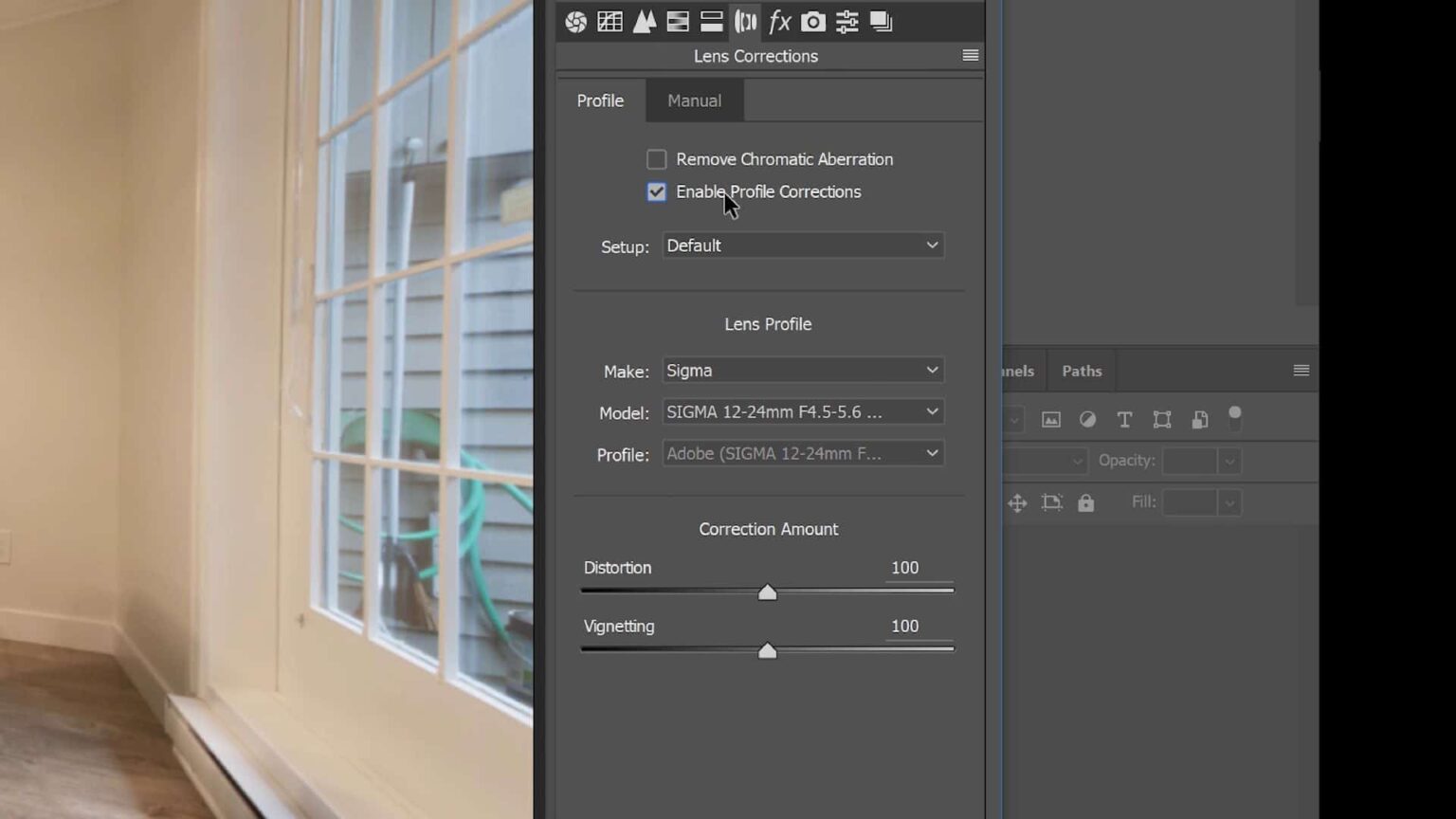Uncheck Enable Profile Corrections
Viewport: 1456px width, 819px height.
point(656,191)
